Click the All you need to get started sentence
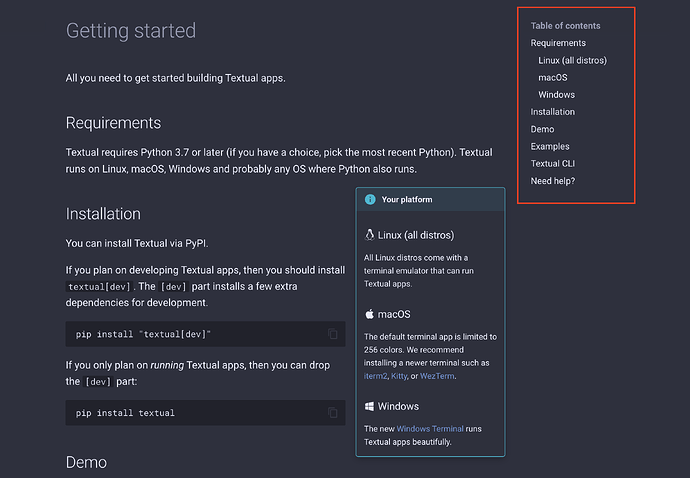 [176, 78]
